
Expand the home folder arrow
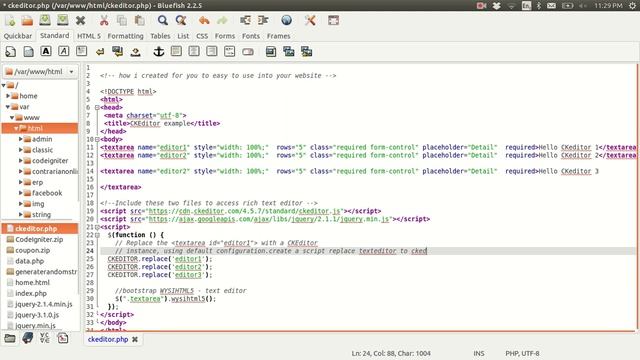click(x=8, y=96)
